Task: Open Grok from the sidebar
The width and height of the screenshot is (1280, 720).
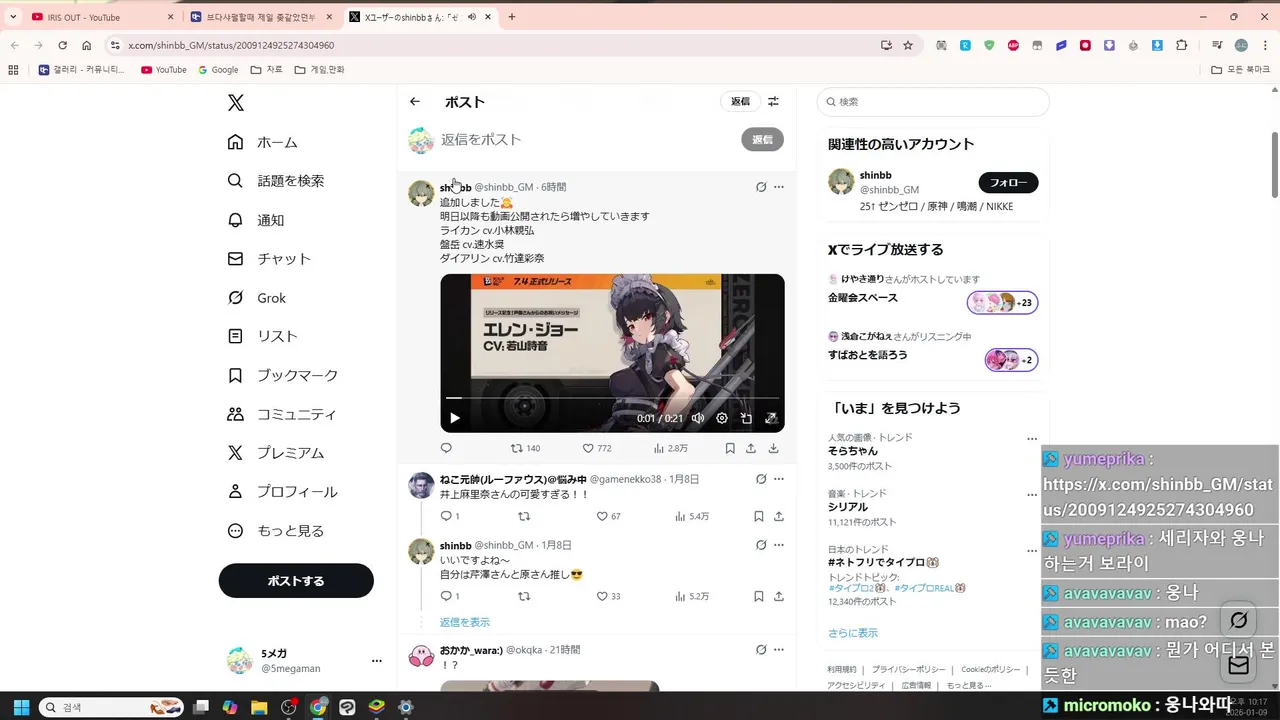Action: [x=257, y=298]
